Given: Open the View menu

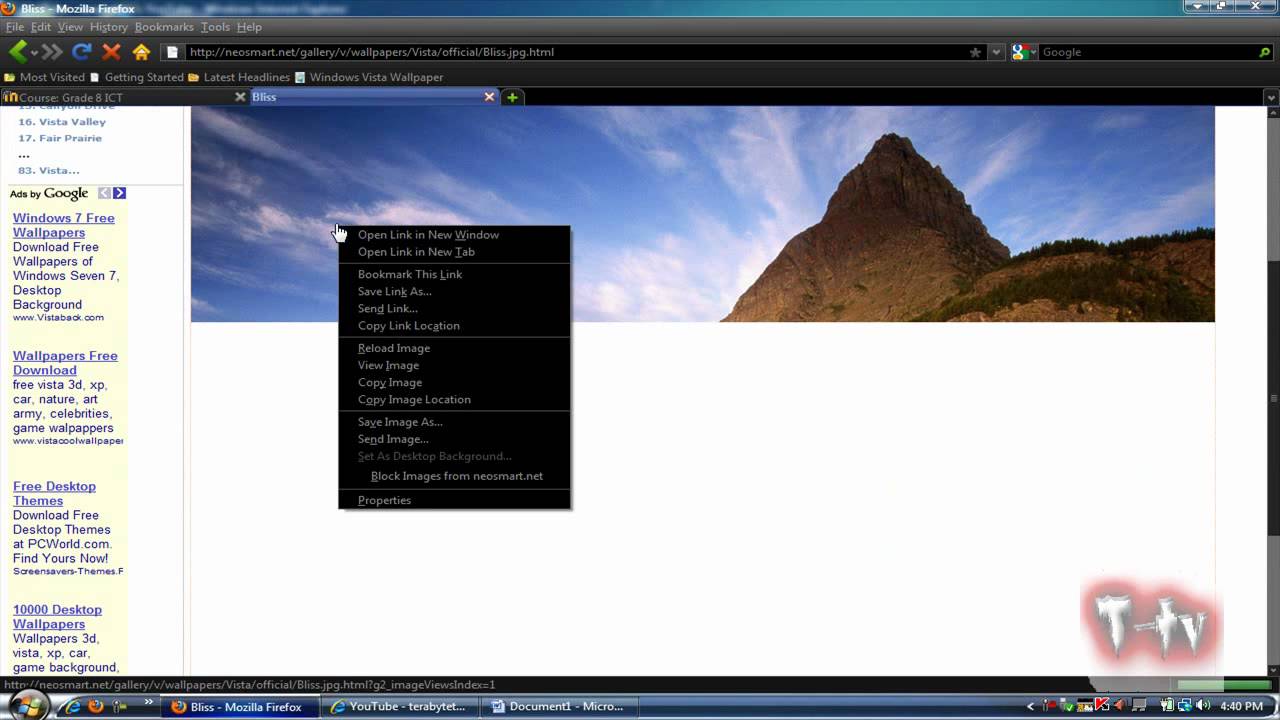Looking at the screenshot, I should coord(70,27).
